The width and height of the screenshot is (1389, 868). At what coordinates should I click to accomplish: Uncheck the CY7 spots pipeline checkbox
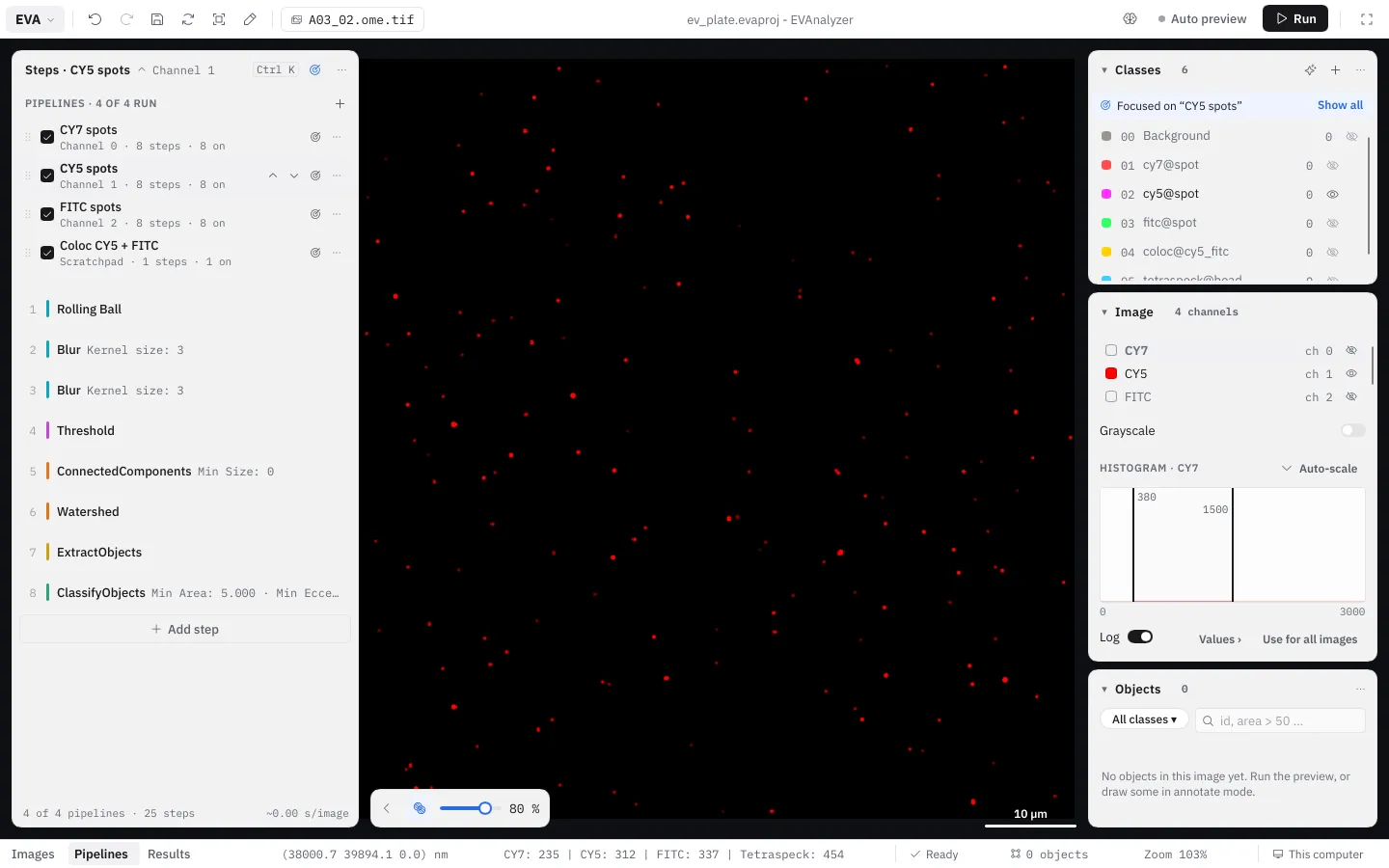(x=47, y=137)
